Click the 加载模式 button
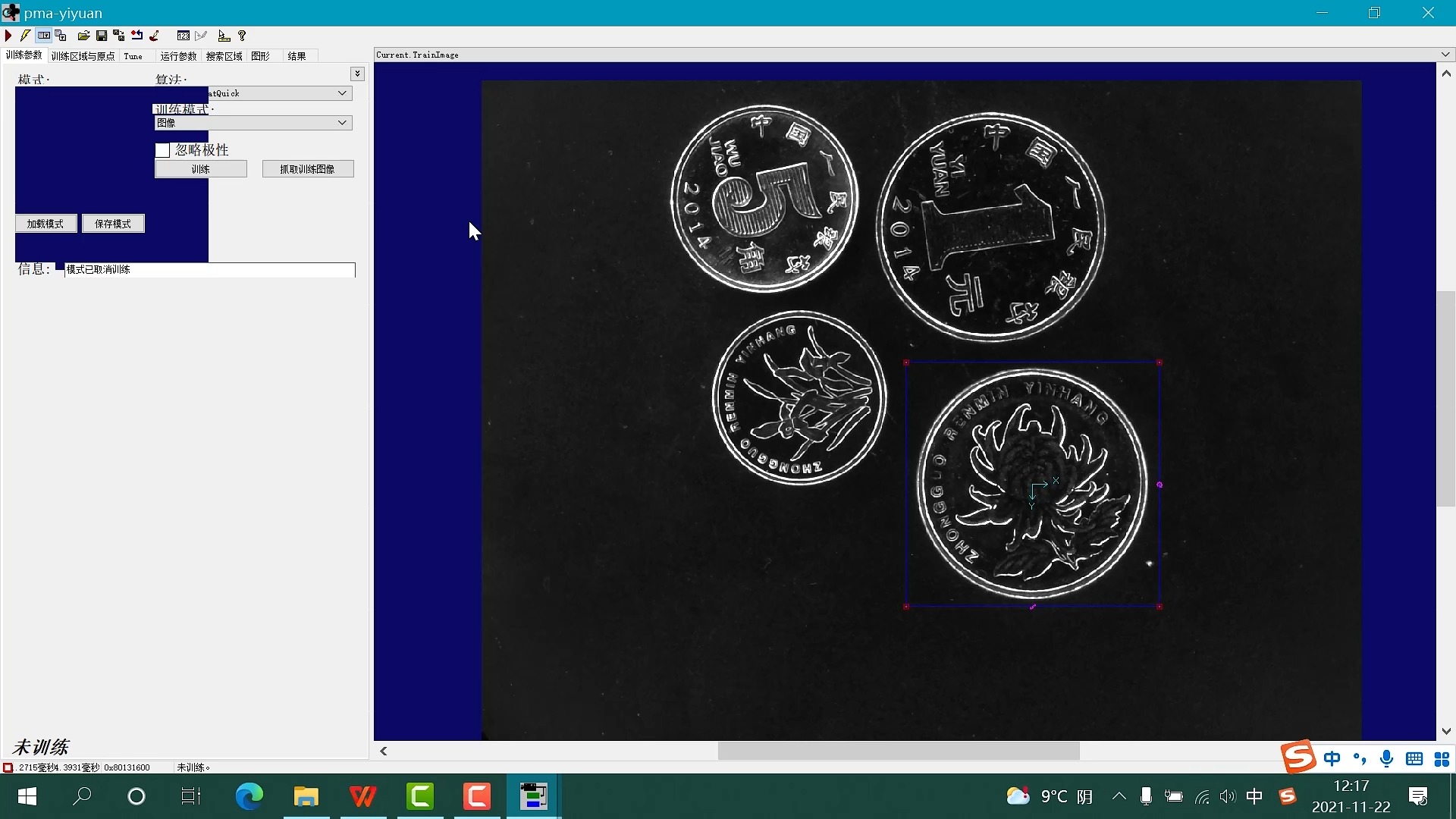This screenshot has height=819, width=1456. pyautogui.click(x=45, y=224)
